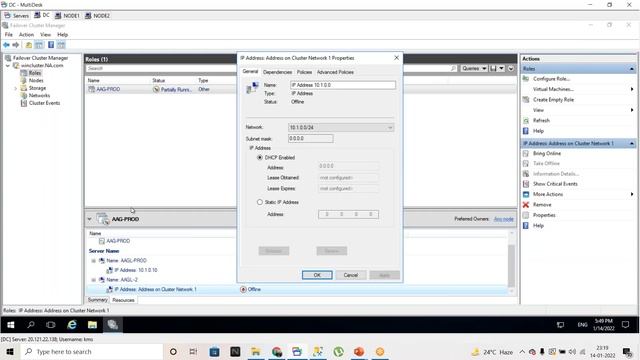The image size is (640, 360).
Task: Collapse the Name: AAGL-PROD resource node
Action: (93, 260)
